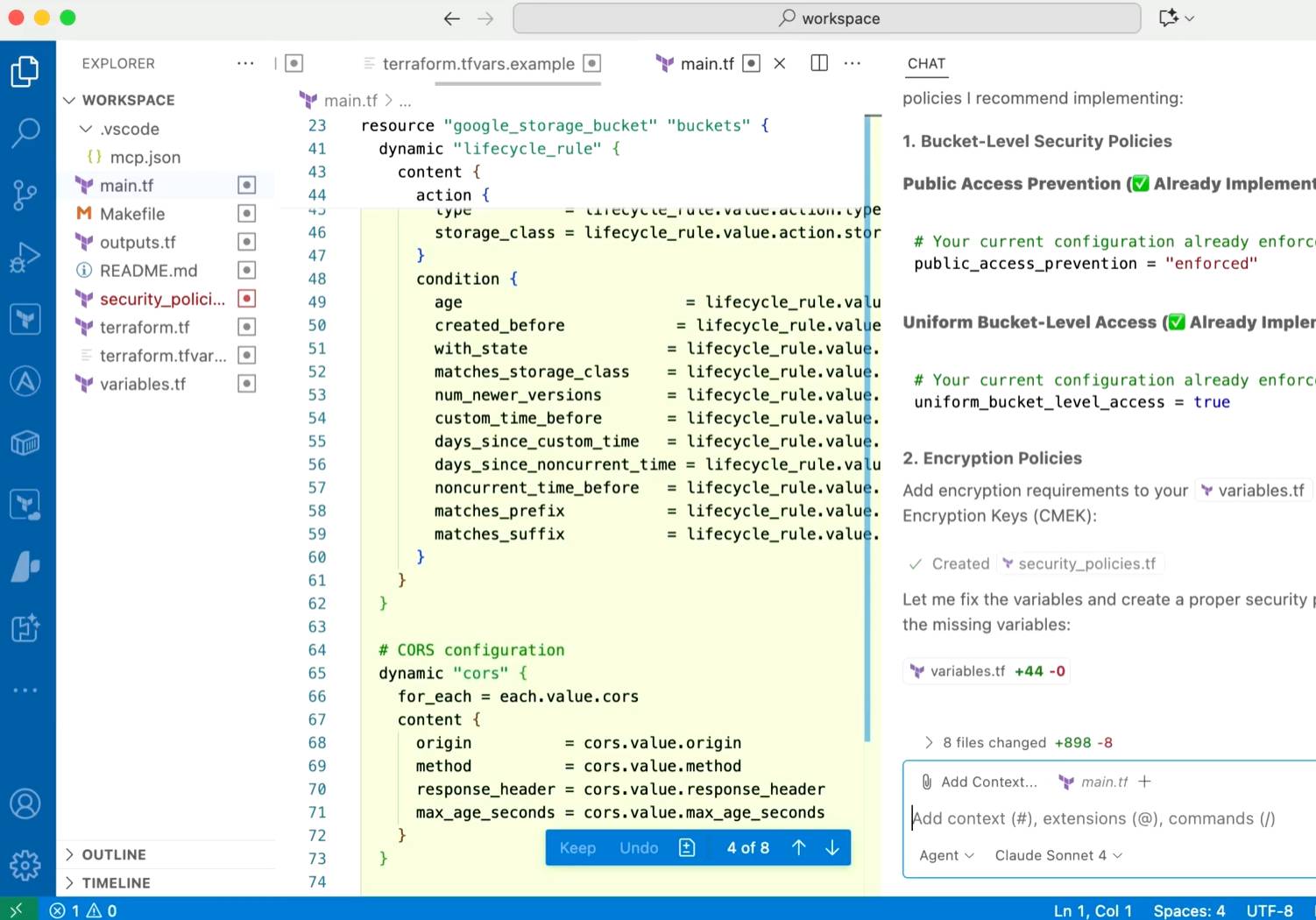Viewport: 1316px width, 920px height.
Task: Open the Accounts icon in activity bar
Action: 25,803
